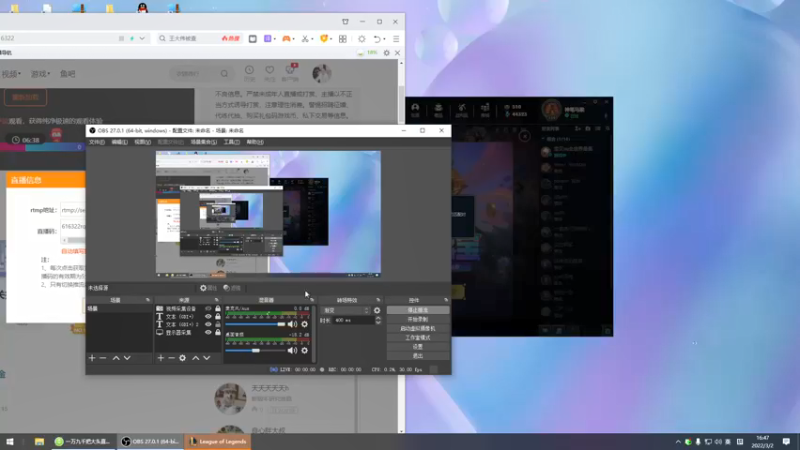The height and width of the screenshot is (450, 800).
Task: Add a new scene with the plus icon
Action: [x=92, y=358]
